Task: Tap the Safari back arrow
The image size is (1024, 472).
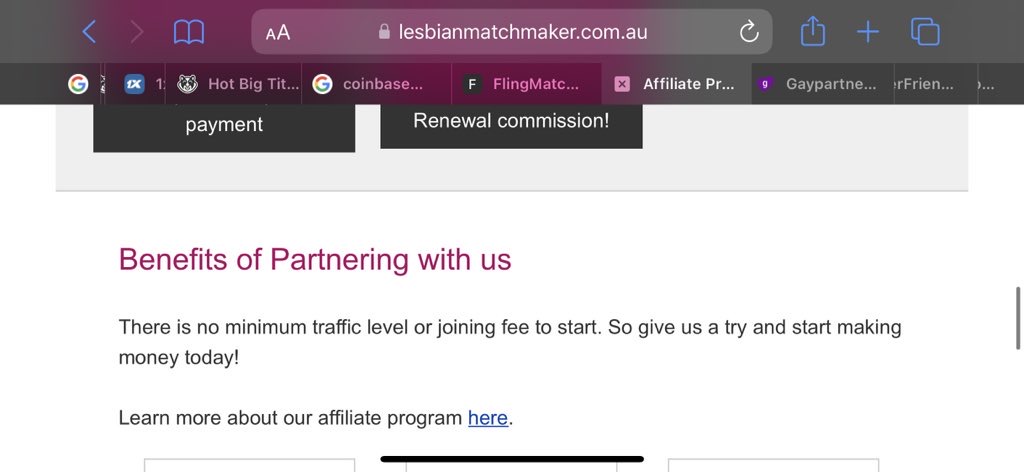Action: coord(89,31)
